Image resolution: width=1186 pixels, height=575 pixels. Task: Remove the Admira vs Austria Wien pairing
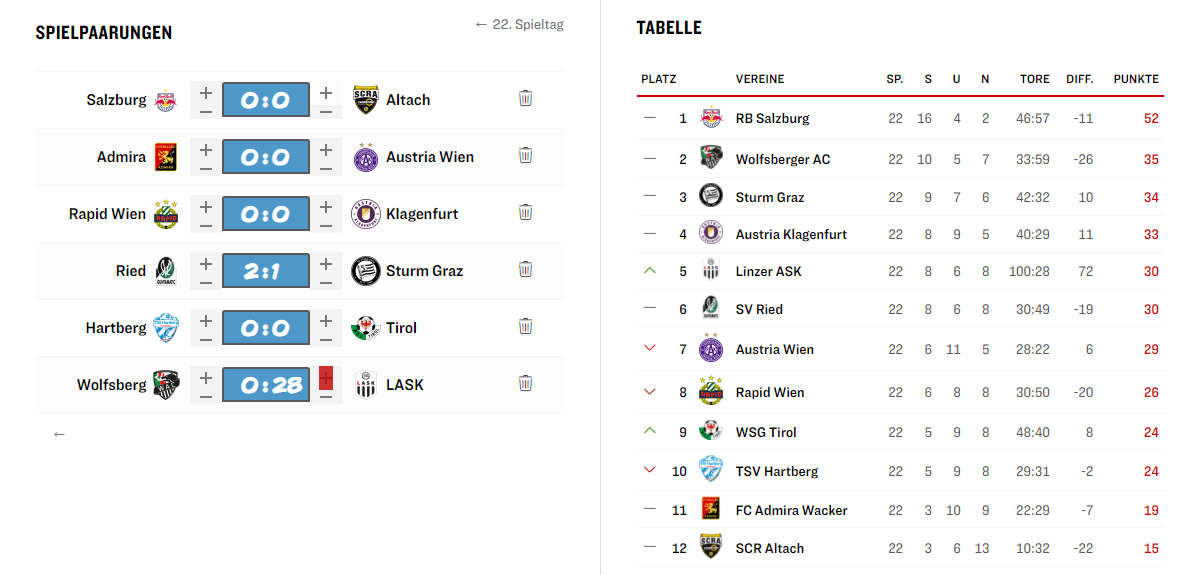pos(526,156)
